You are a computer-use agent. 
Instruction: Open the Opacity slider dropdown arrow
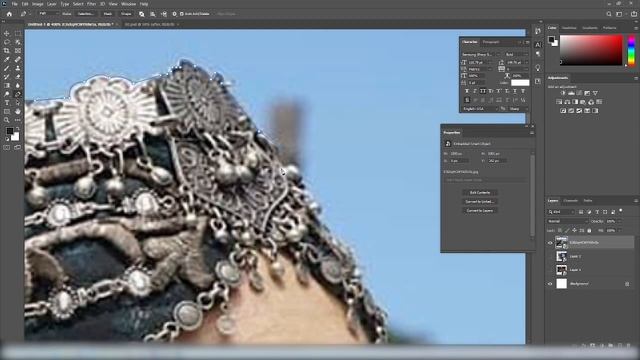(x=619, y=221)
